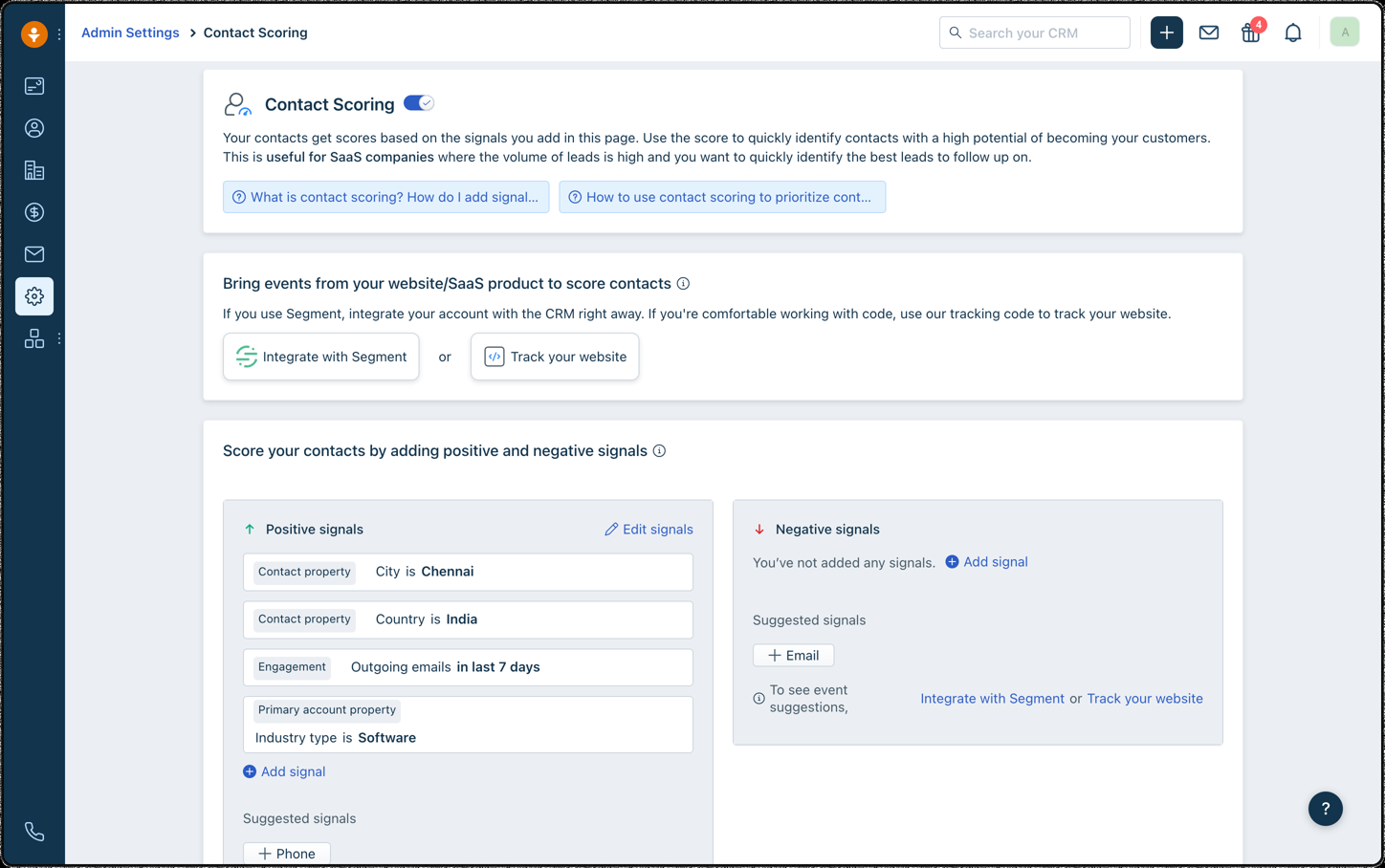Image resolution: width=1385 pixels, height=868 pixels.
Task: Add the suggested Phone signal
Action: coord(287,854)
